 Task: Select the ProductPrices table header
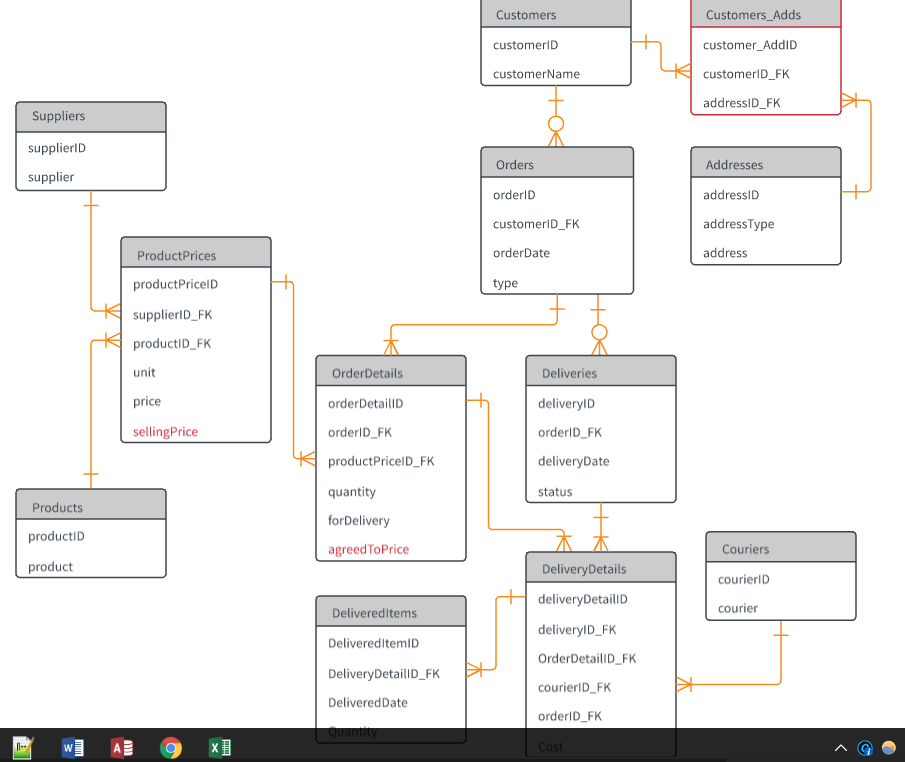click(196, 252)
